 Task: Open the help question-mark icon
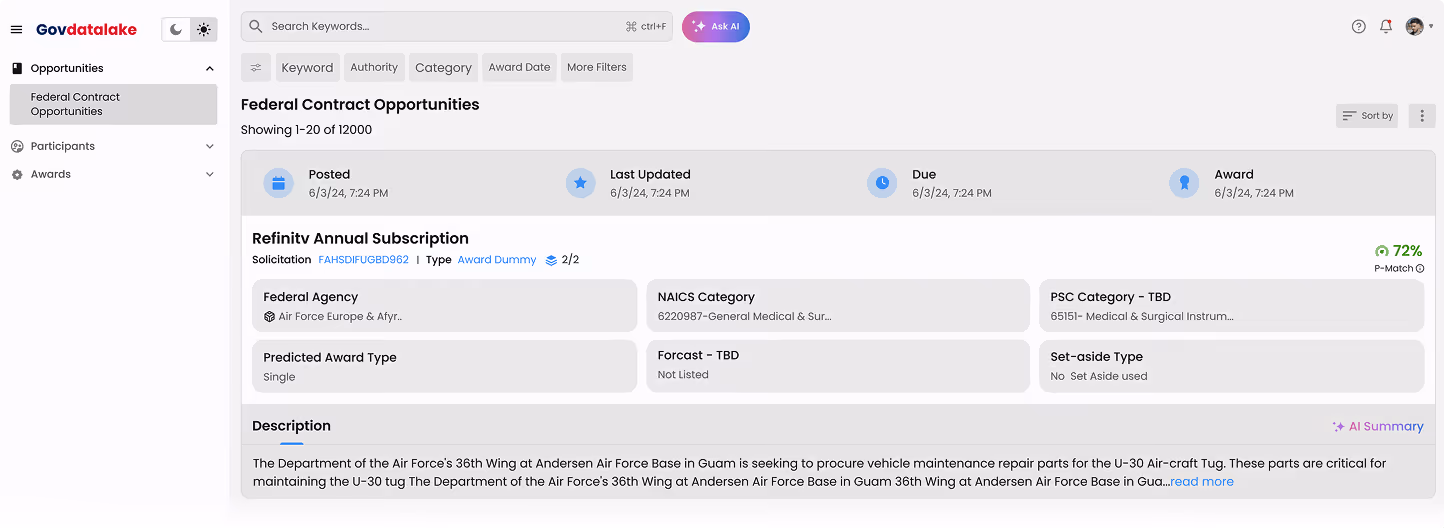(1358, 27)
